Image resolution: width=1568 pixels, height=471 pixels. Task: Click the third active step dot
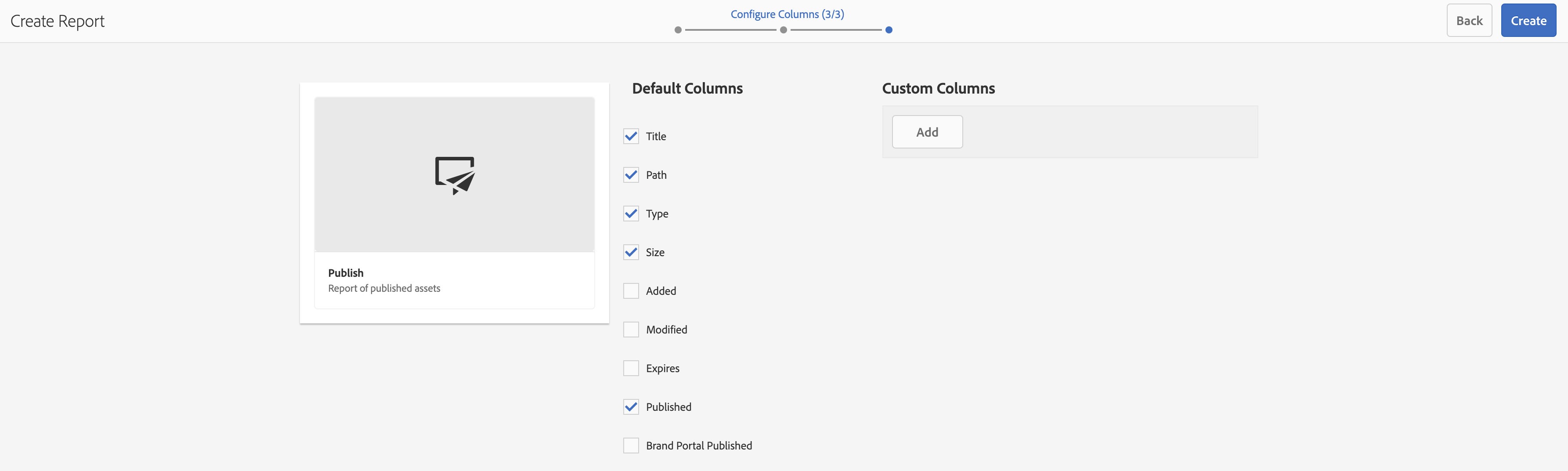[888, 30]
